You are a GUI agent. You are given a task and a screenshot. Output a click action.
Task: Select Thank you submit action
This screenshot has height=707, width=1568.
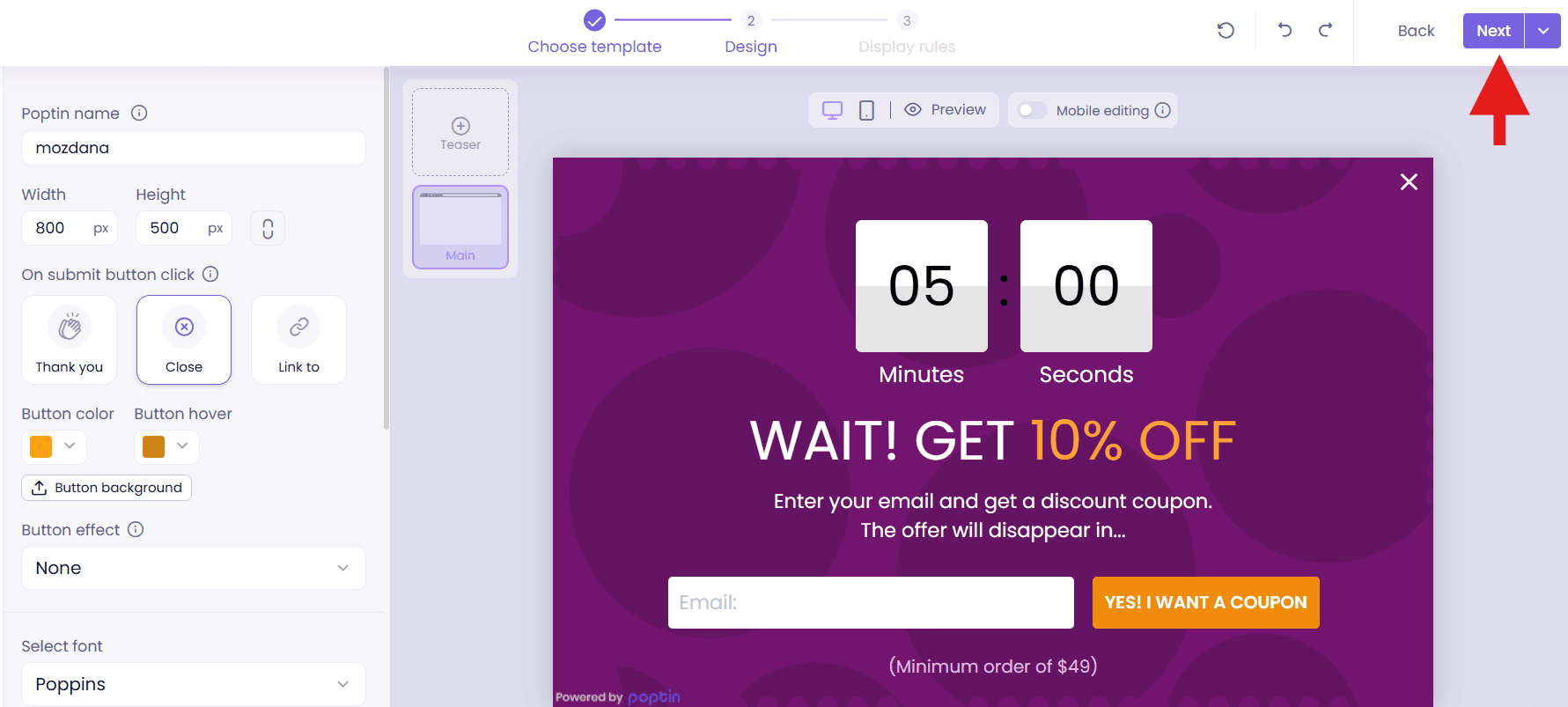(70, 340)
